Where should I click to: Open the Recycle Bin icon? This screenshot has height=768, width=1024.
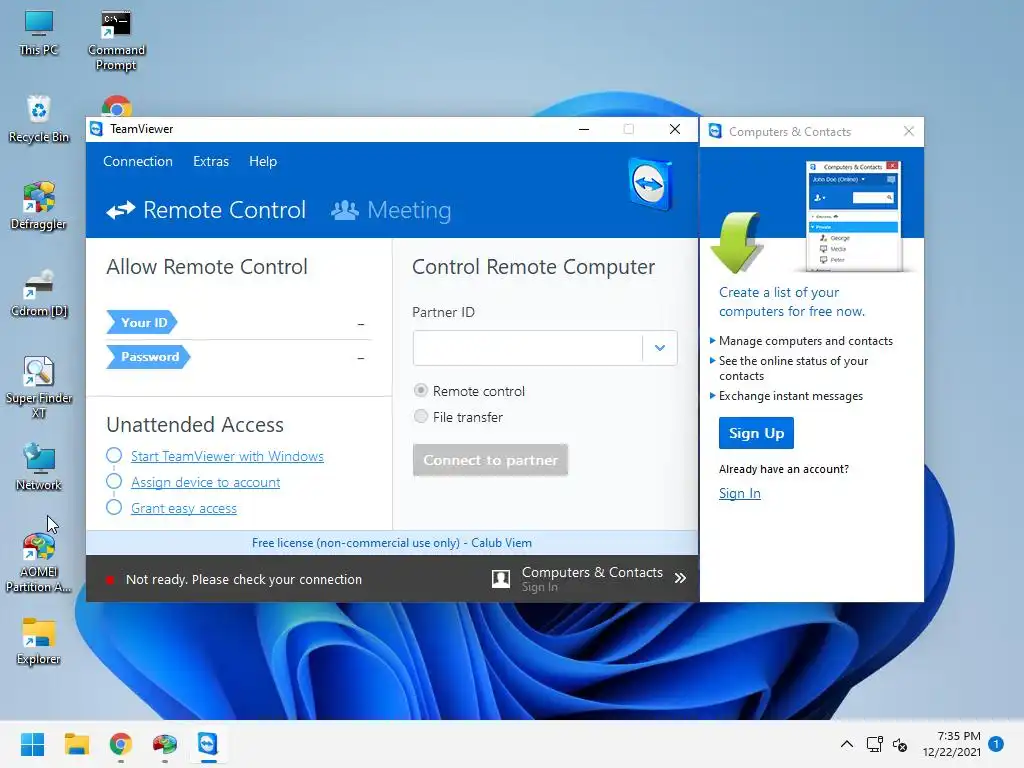tap(39, 120)
